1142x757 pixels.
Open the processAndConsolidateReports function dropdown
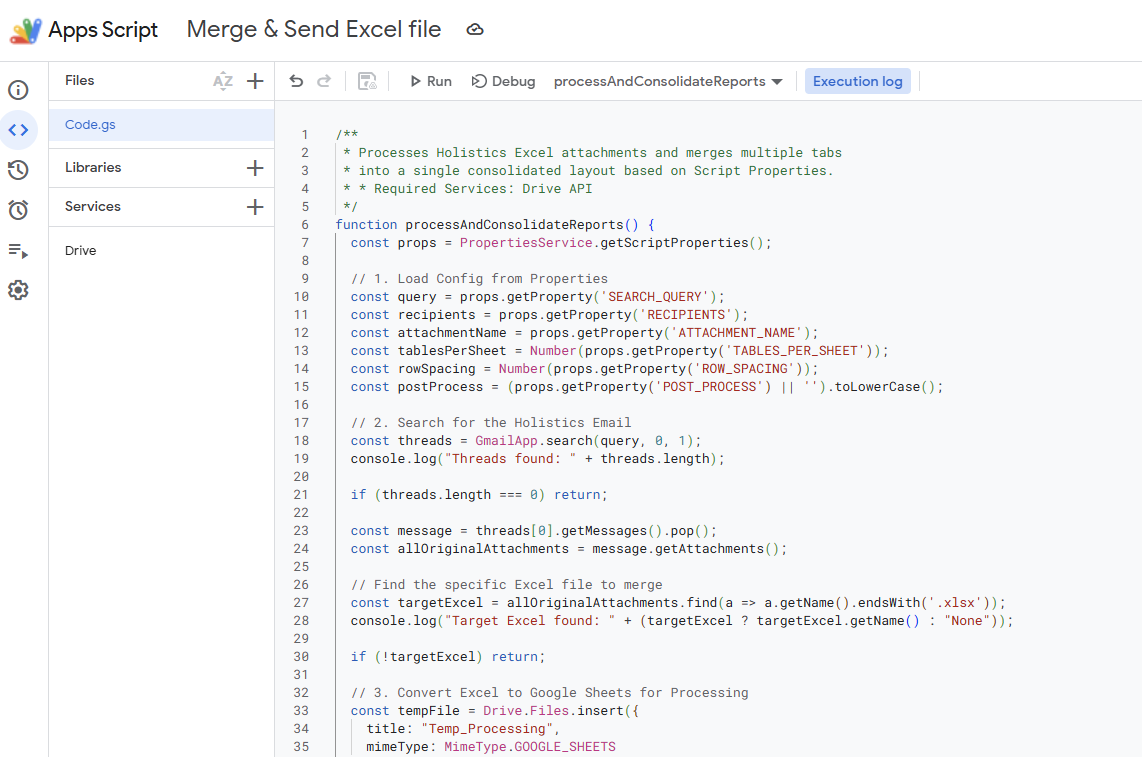[x=668, y=81]
